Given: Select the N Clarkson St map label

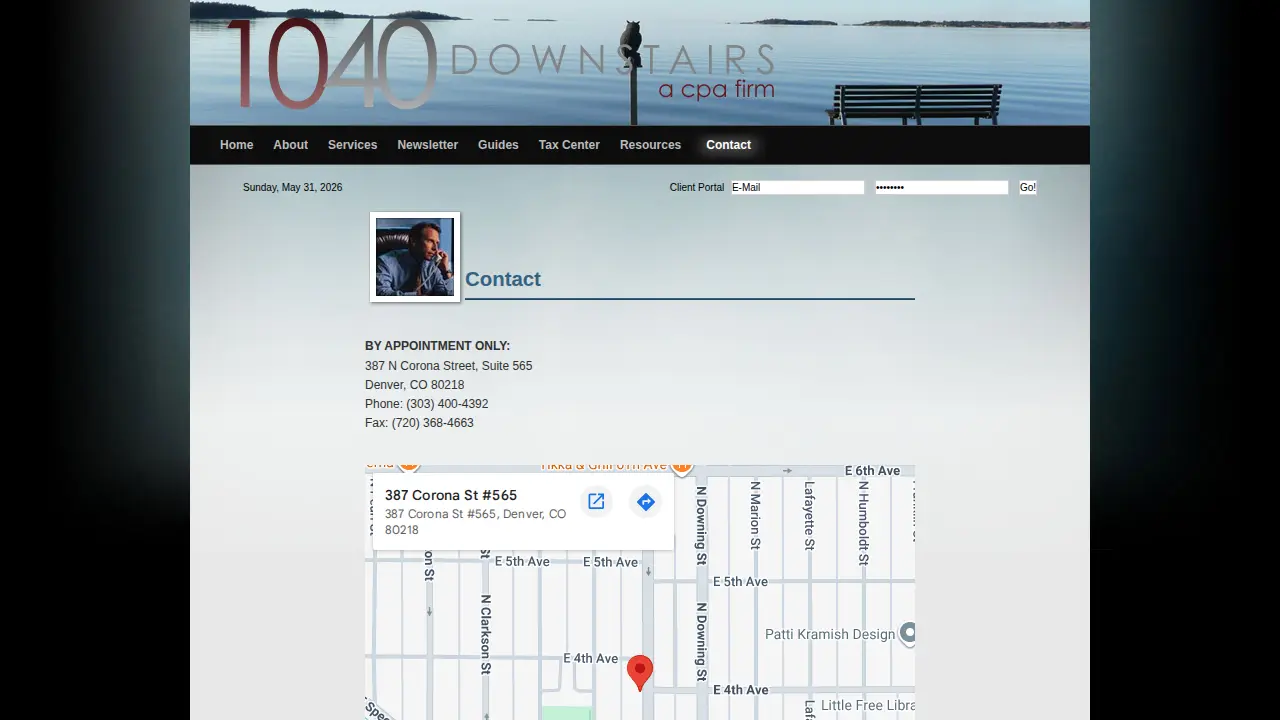Looking at the screenshot, I should pyautogui.click(x=486, y=635).
